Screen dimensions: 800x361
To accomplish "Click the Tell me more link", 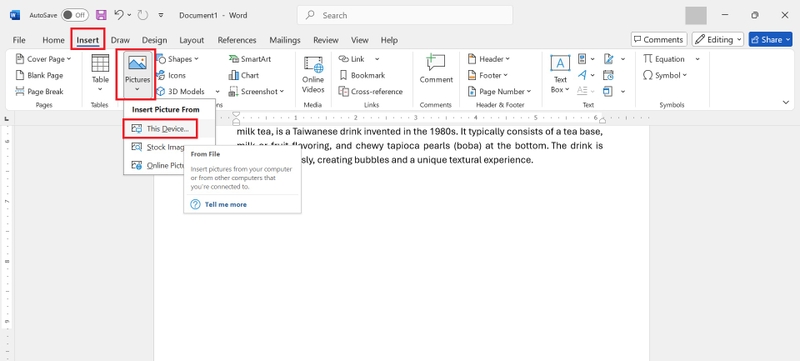I will pos(226,204).
